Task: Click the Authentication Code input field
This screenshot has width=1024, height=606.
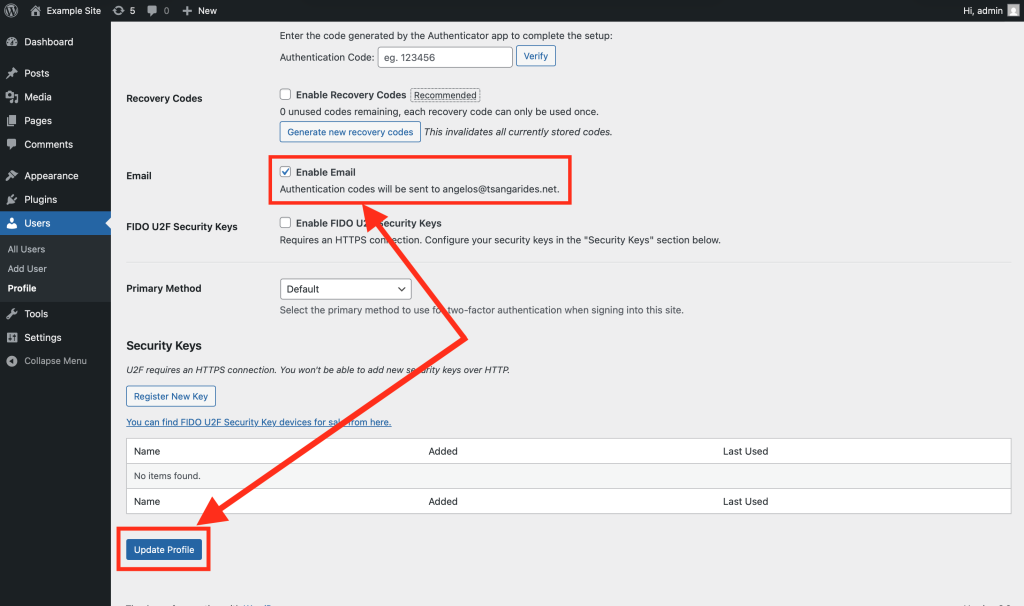Action: coord(445,57)
